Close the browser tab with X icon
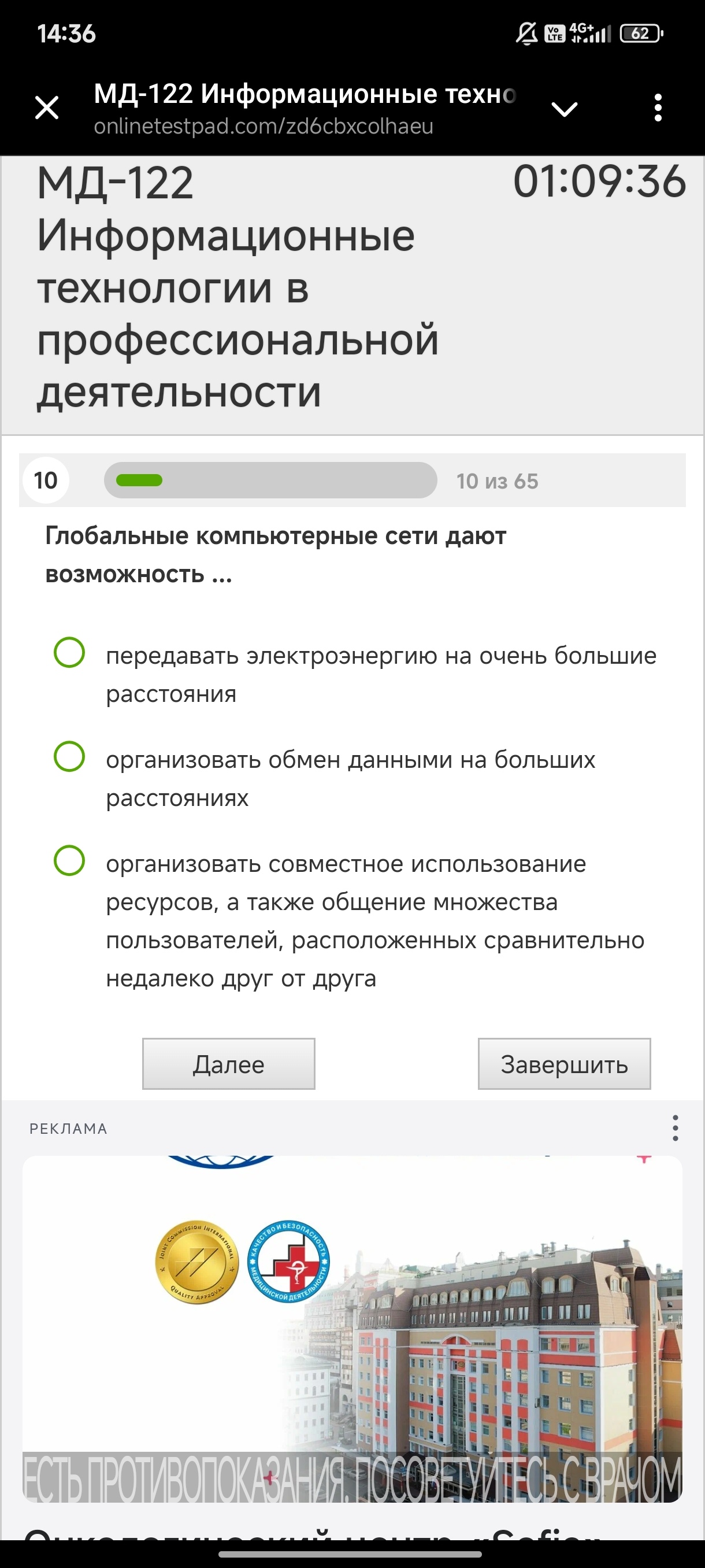The width and height of the screenshot is (705, 1568). click(x=47, y=108)
